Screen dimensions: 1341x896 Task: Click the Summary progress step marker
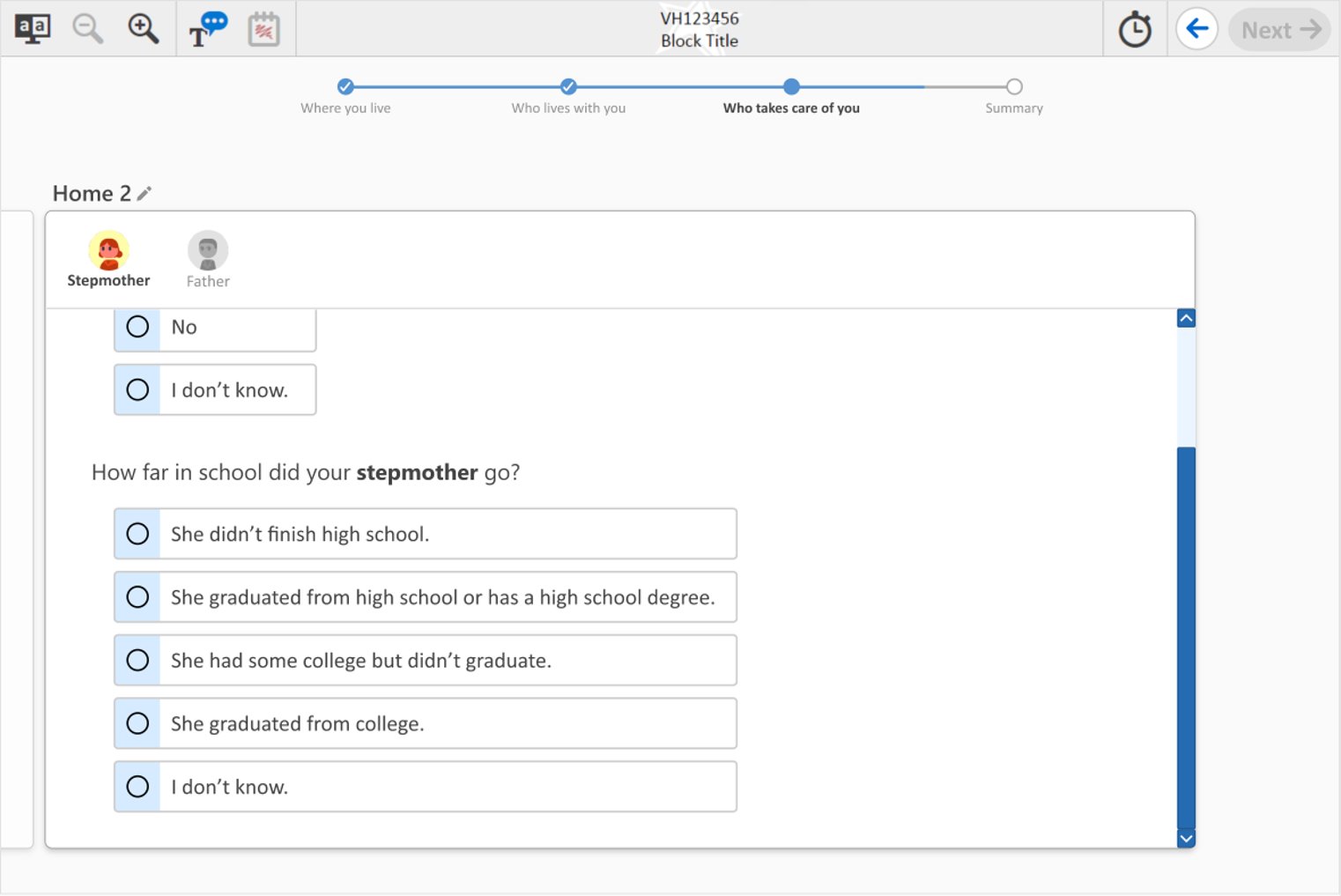[1014, 86]
